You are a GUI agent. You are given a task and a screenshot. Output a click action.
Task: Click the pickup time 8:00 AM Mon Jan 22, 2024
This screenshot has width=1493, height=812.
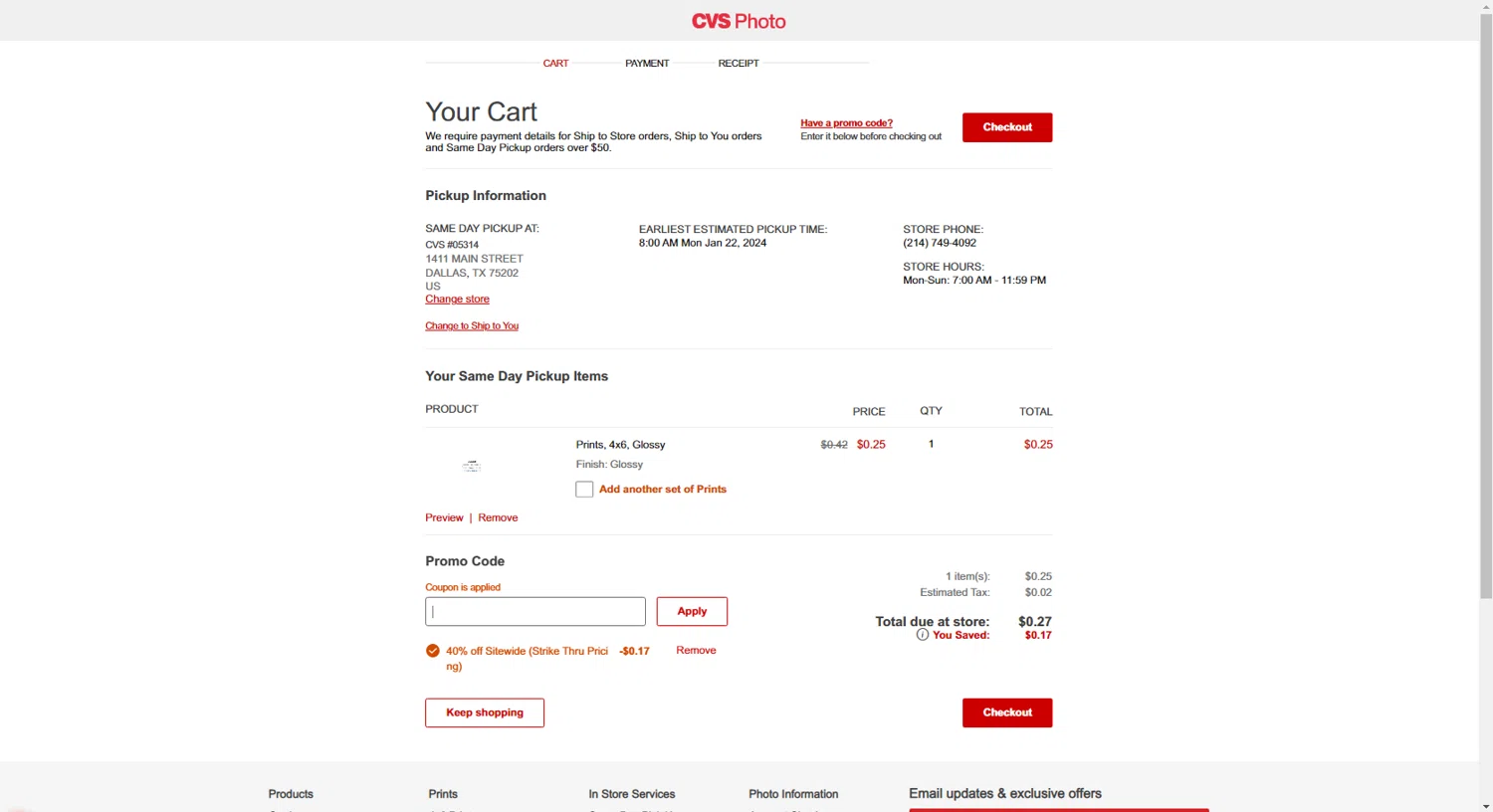coord(703,243)
